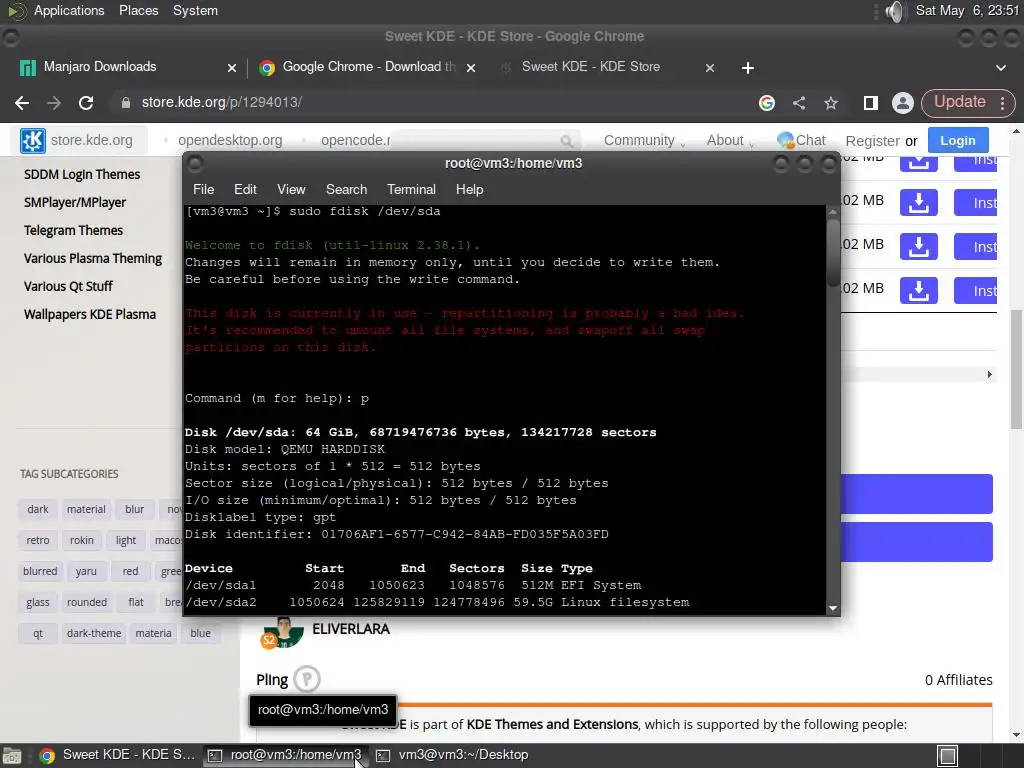1024x768 pixels.
Task: Open the ELIVERLARA author avatar
Action: (x=282, y=633)
